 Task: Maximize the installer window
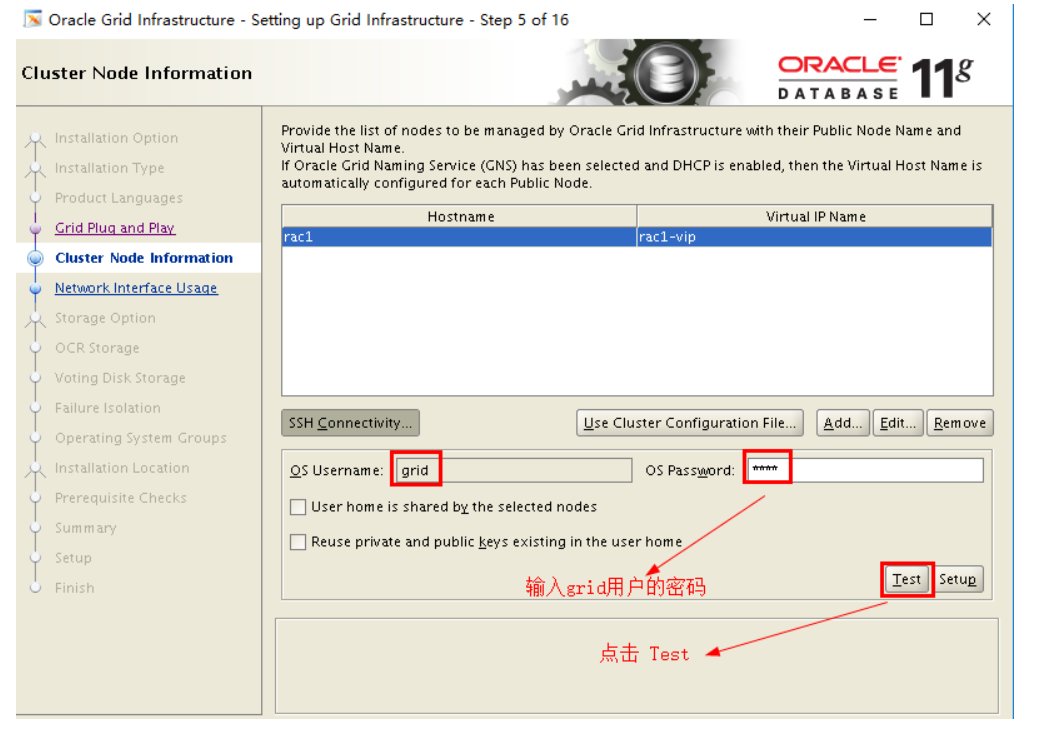click(926, 19)
